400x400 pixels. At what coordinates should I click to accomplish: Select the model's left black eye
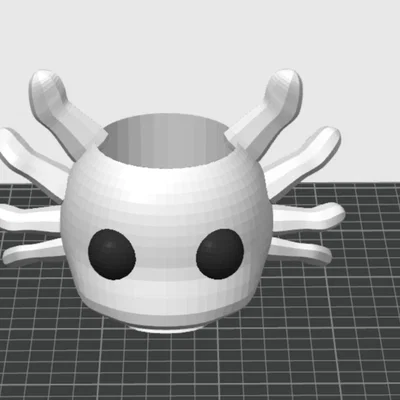112,254
